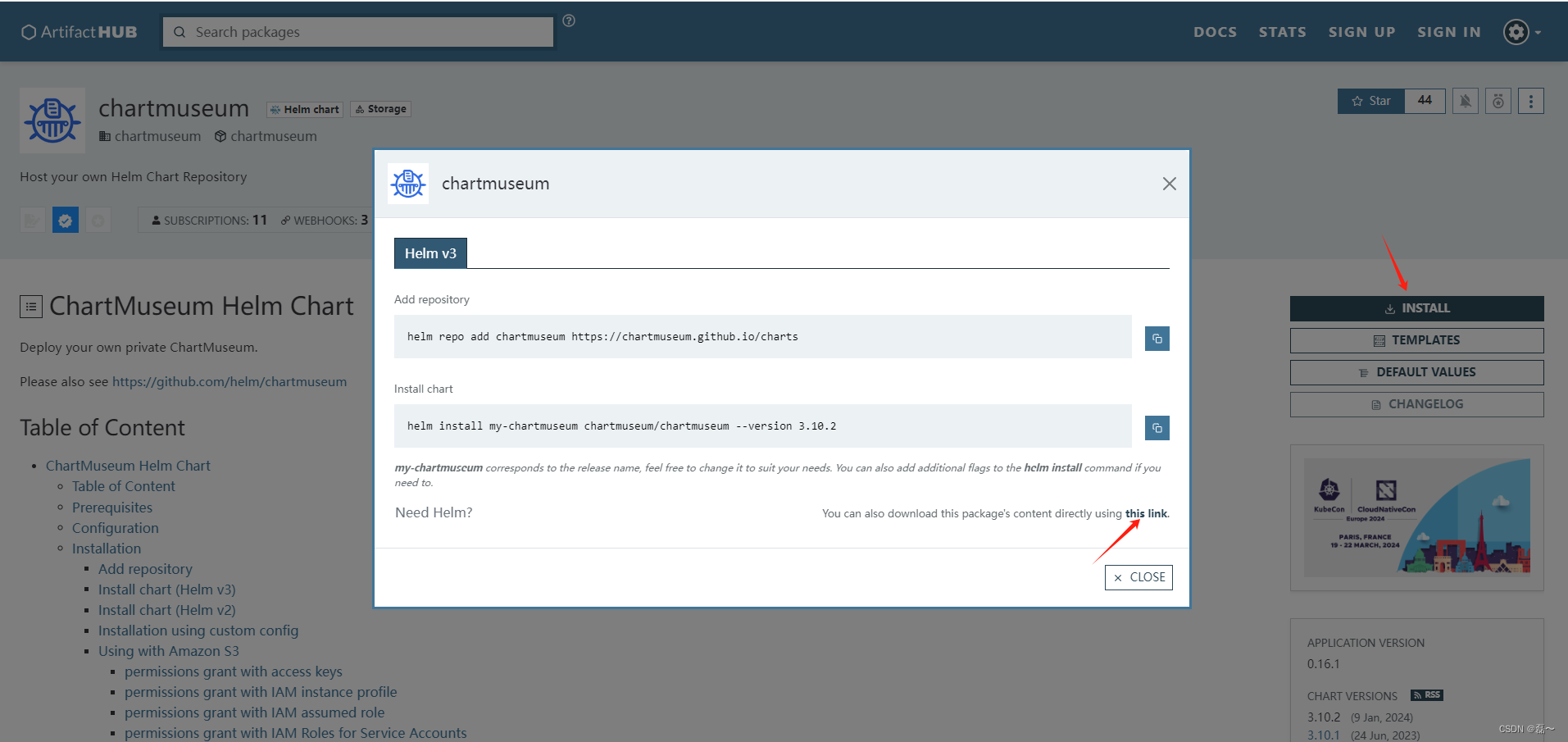Close the dialog with the X icon
Viewport: 1568px width, 742px height.
[1170, 184]
